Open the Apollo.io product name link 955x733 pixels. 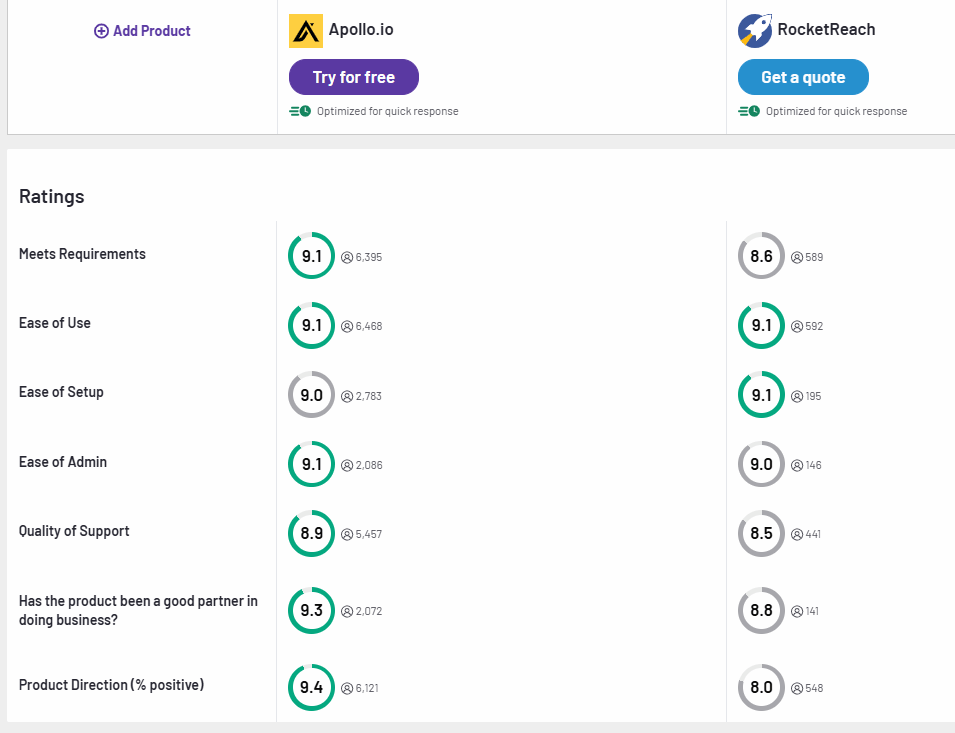click(361, 30)
